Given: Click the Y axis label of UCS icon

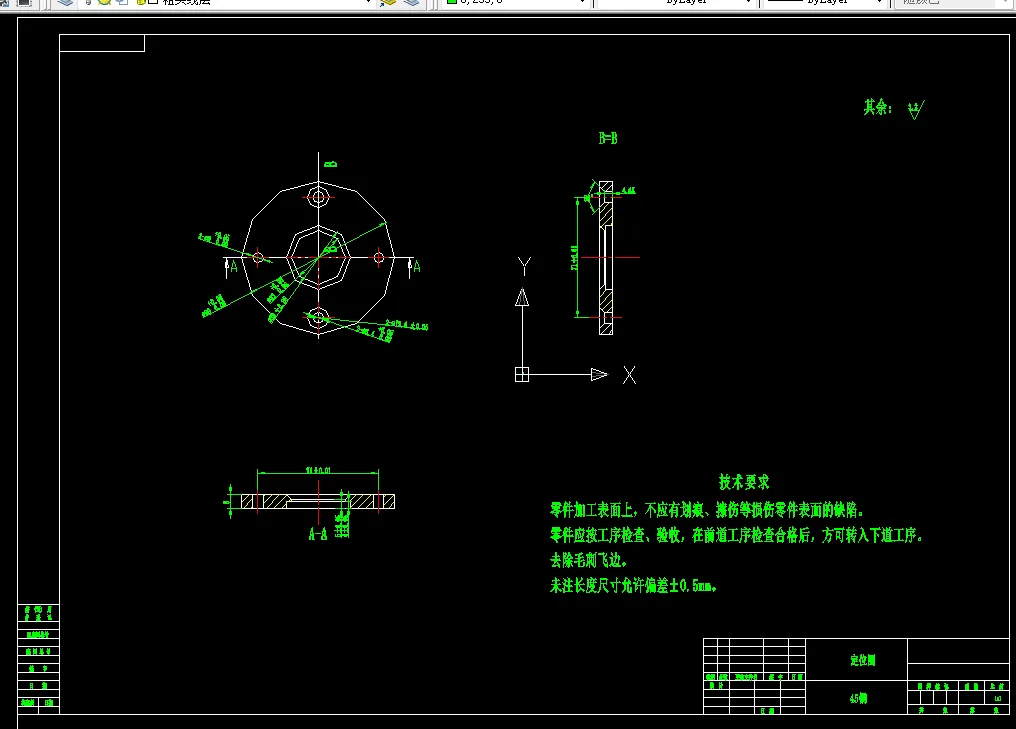Looking at the screenshot, I should (524, 266).
